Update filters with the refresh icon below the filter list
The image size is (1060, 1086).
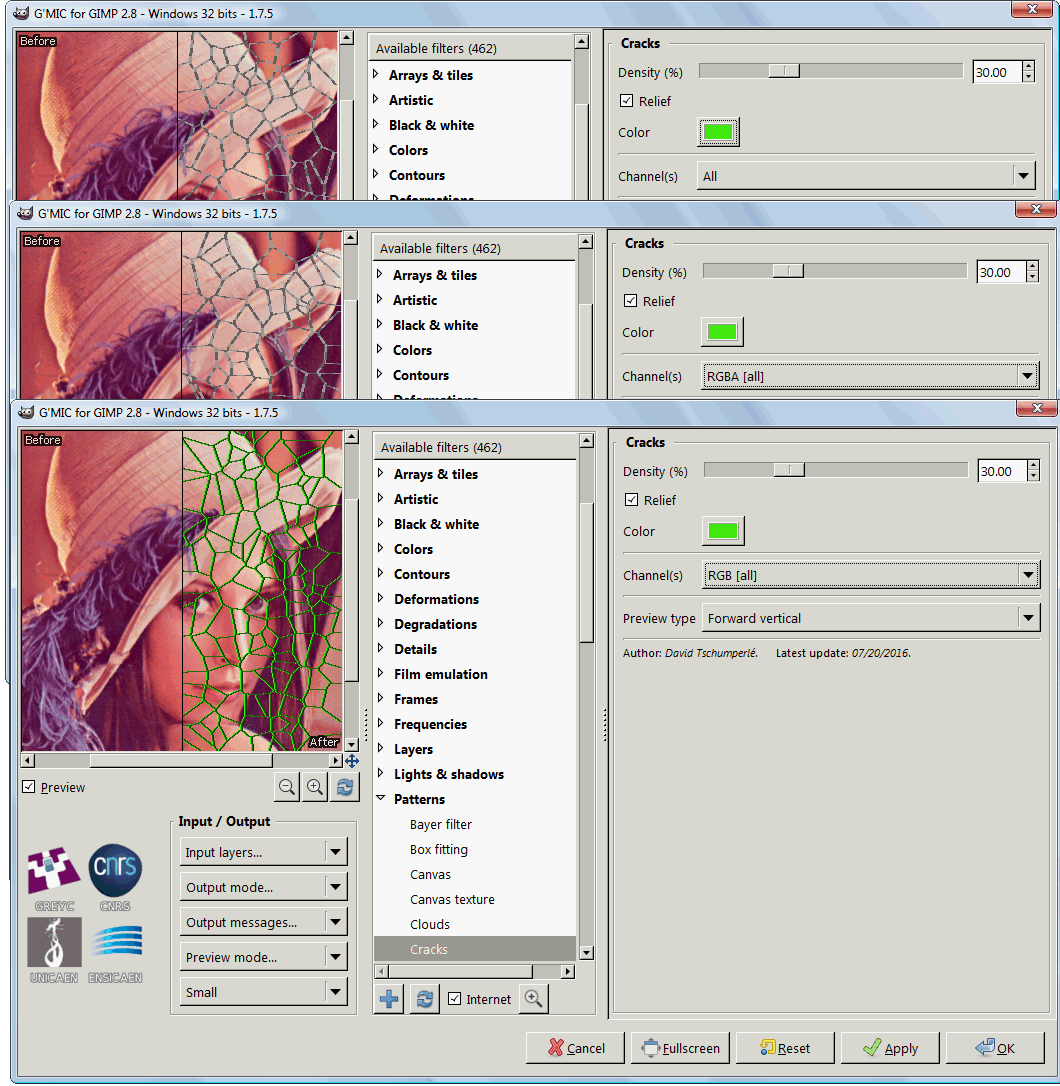click(425, 999)
